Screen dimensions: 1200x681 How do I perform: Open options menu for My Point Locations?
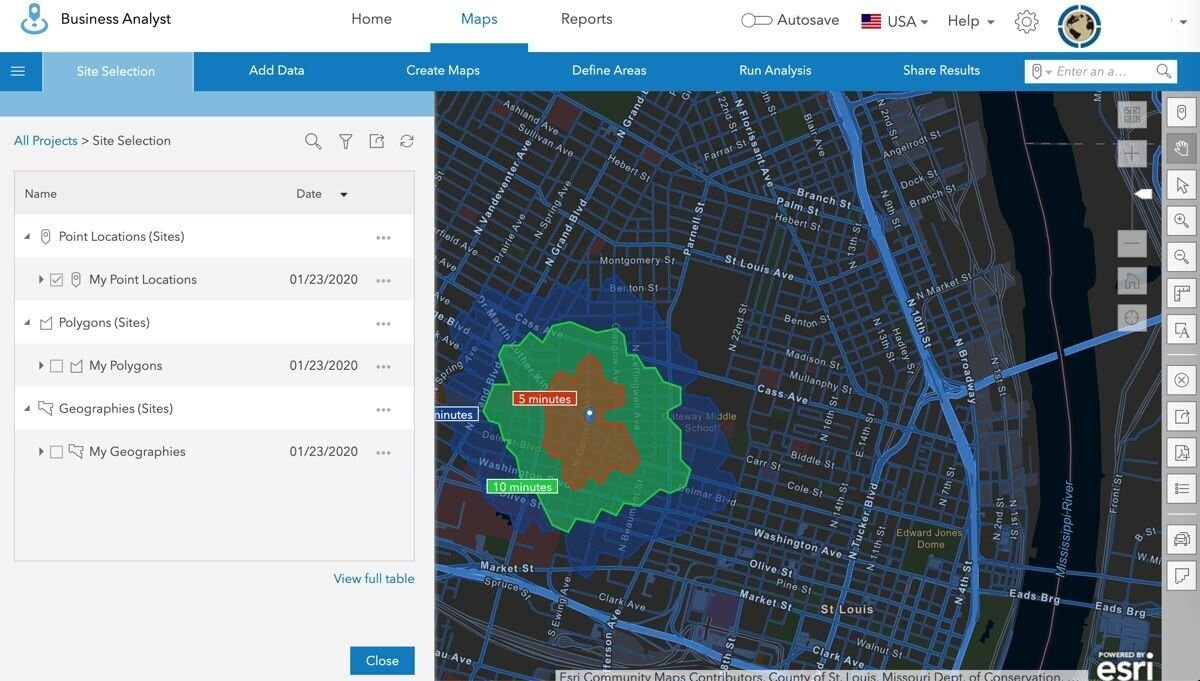(383, 281)
